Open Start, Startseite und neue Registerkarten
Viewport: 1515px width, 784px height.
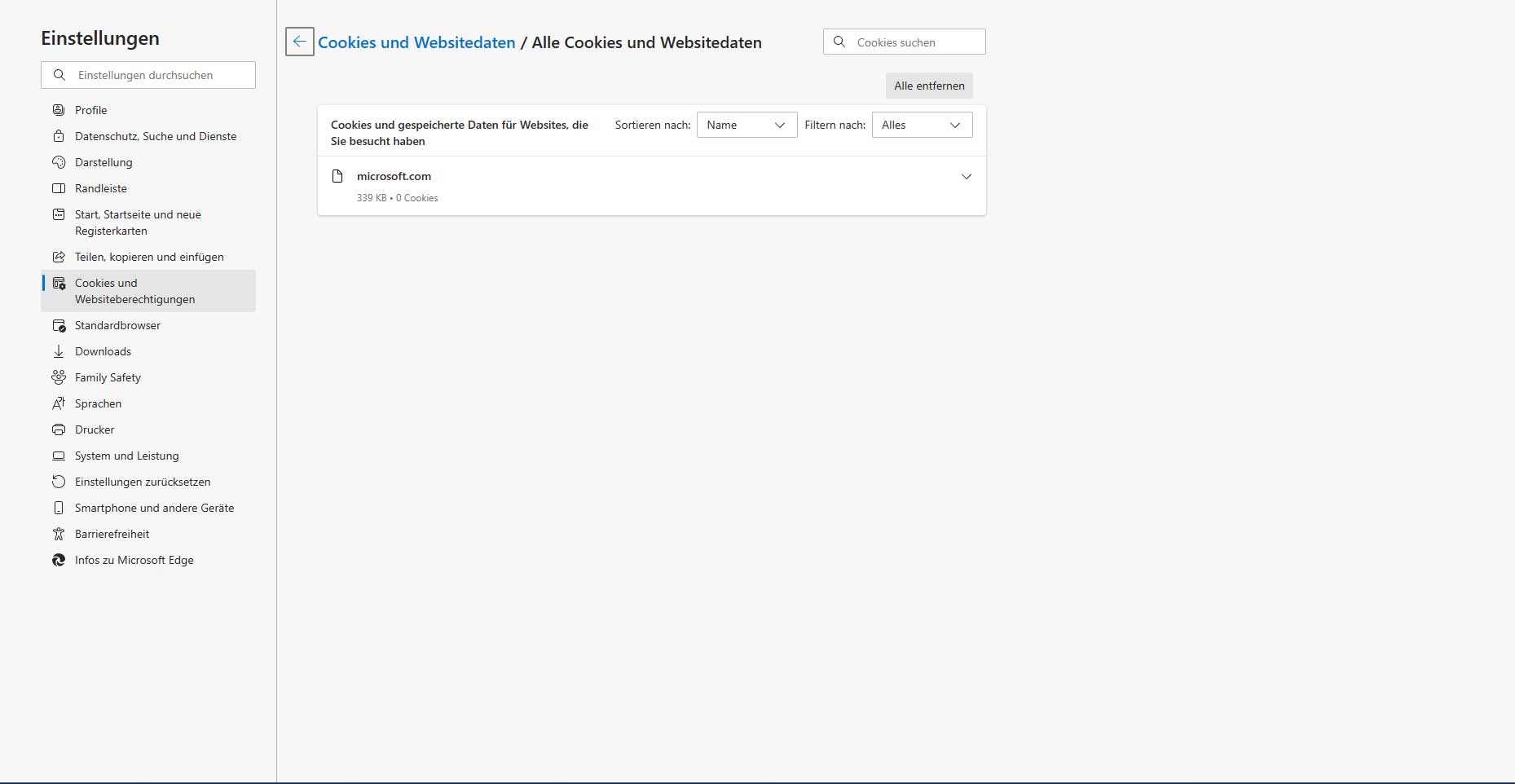point(148,222)
